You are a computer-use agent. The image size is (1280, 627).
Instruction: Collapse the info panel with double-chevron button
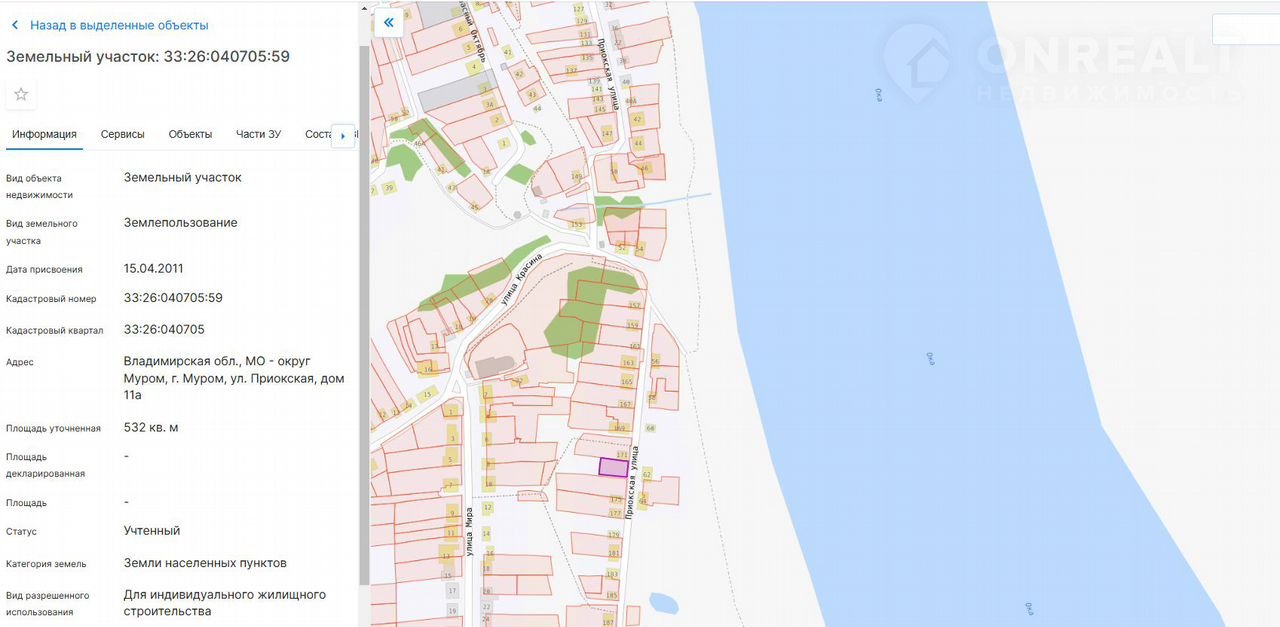(388, 22)
